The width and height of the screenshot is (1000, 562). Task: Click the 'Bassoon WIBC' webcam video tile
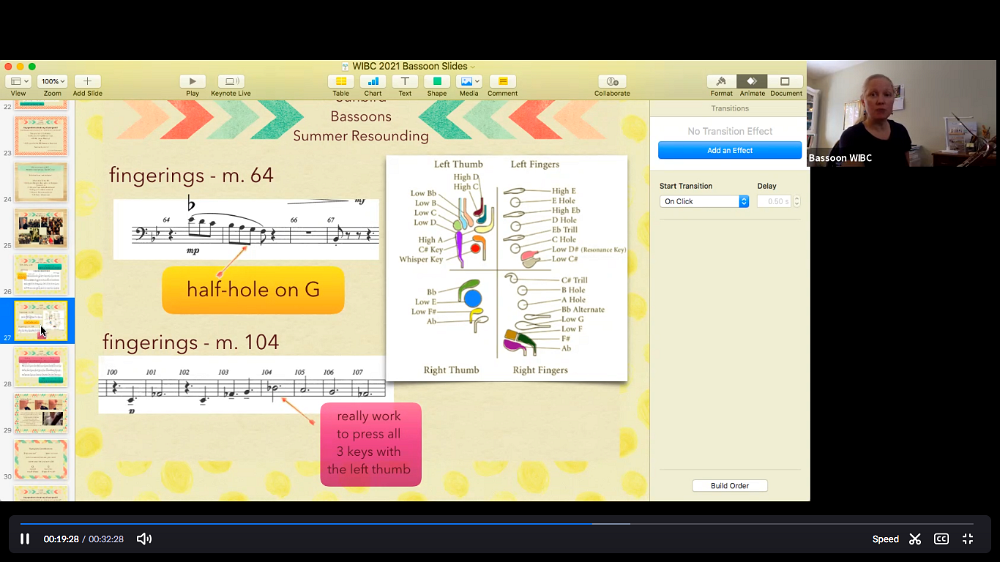click(x=902, y=114)
